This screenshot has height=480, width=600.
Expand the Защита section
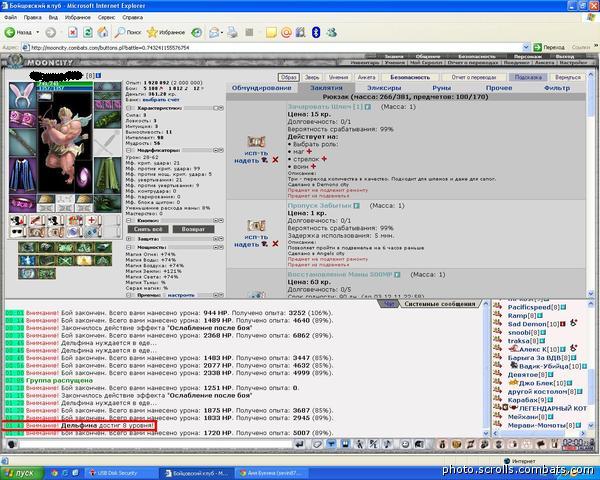click(x=129, y=238)
